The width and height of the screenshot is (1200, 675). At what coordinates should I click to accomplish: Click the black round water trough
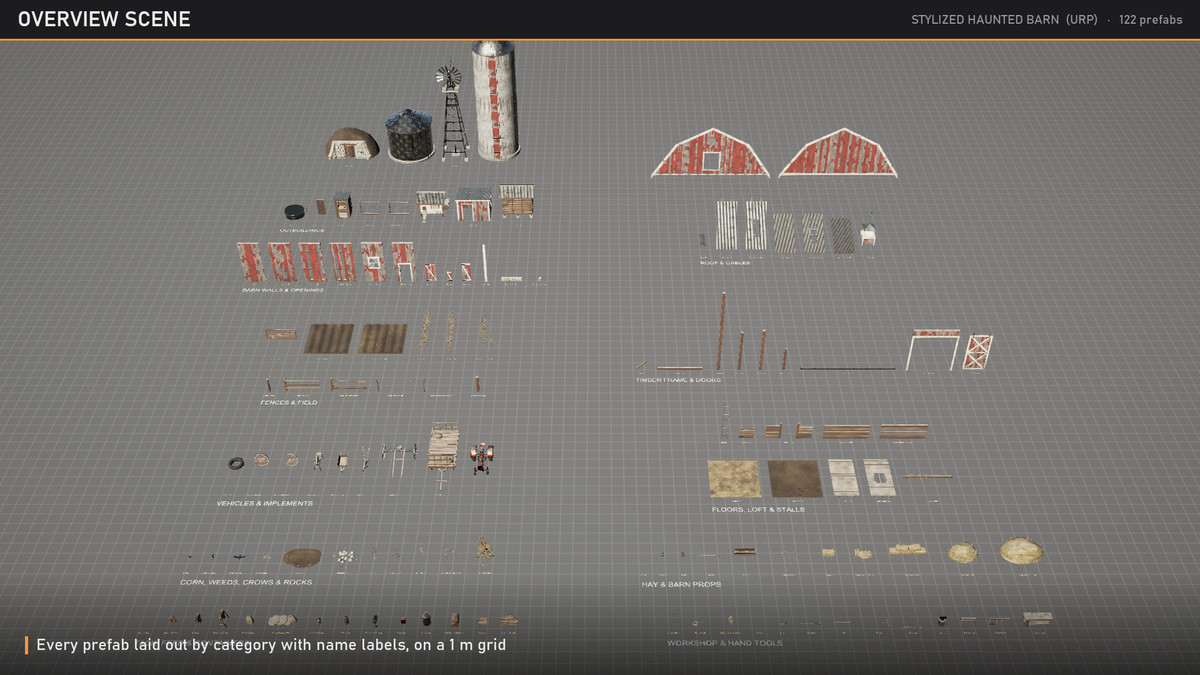pyautogui.click(x=295, y=212)
